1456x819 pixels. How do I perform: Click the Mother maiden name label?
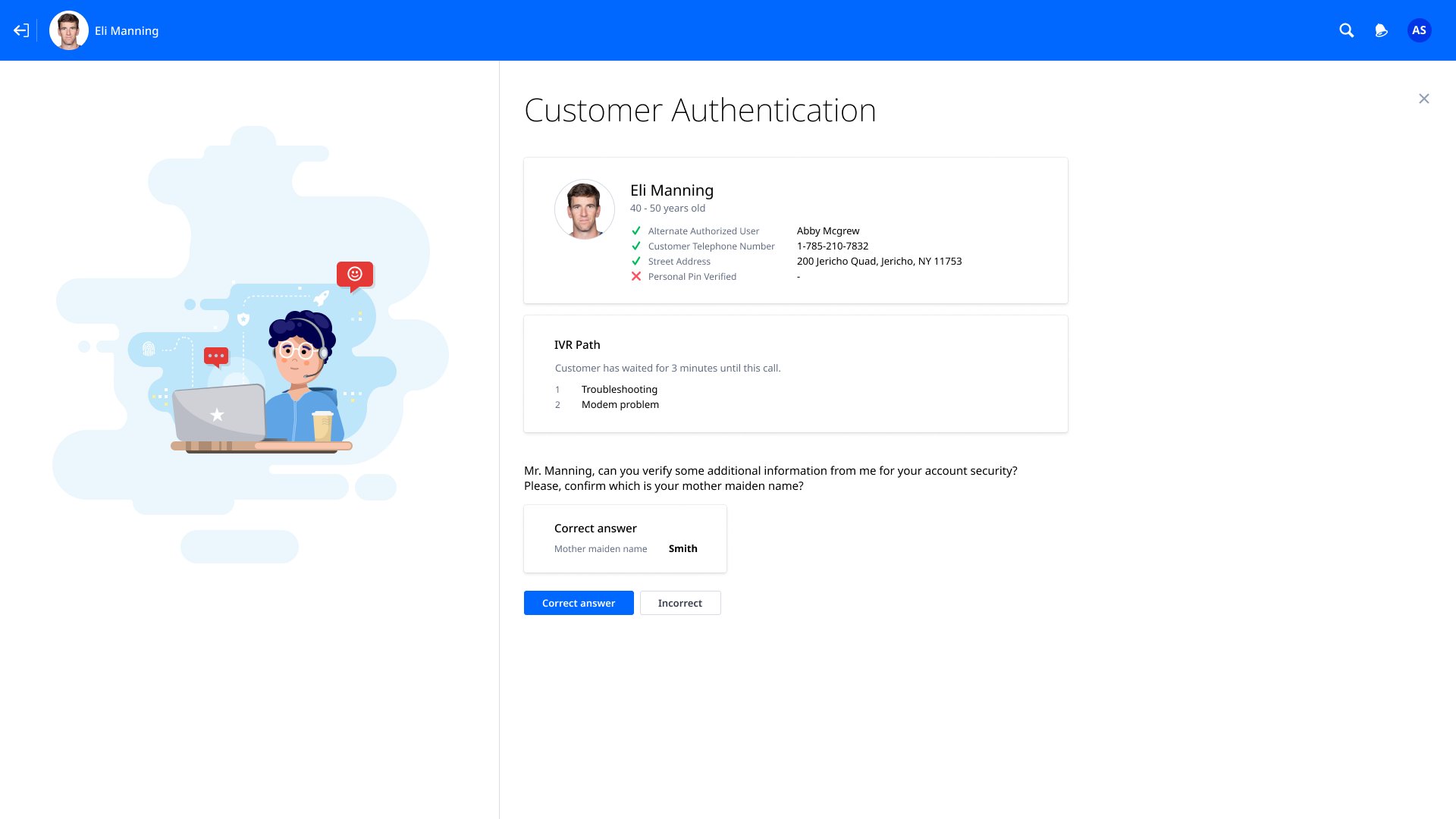point(601,549)
